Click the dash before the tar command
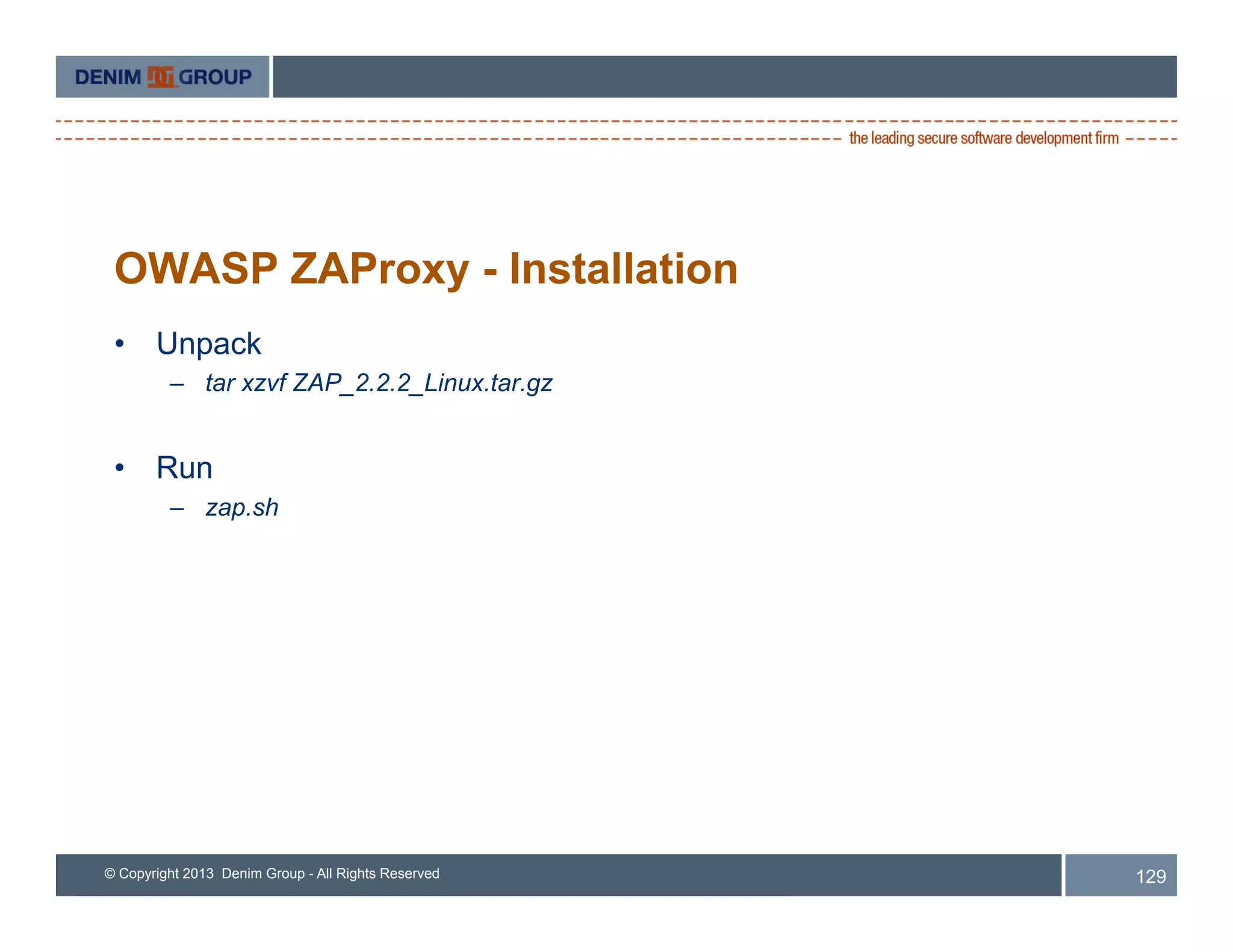Image resolution: width=1233 pixels, height=952 pixels. tap(176, 384)
